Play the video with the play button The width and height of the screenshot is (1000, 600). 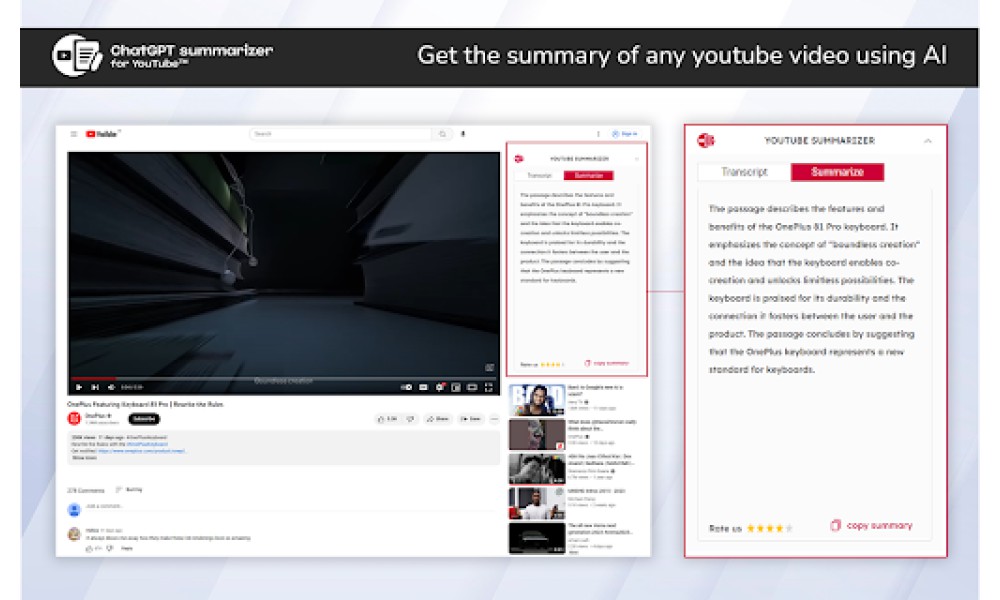click(78, 387)
